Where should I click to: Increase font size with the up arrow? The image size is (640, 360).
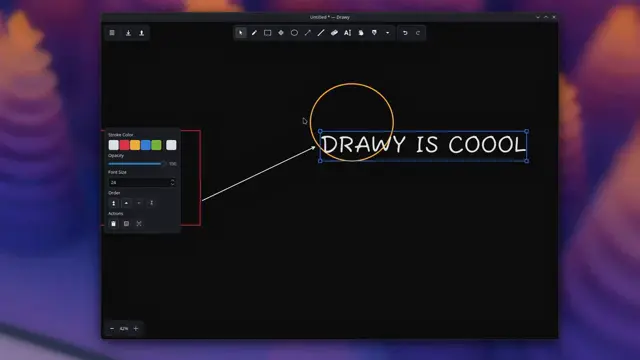point(173,180)
